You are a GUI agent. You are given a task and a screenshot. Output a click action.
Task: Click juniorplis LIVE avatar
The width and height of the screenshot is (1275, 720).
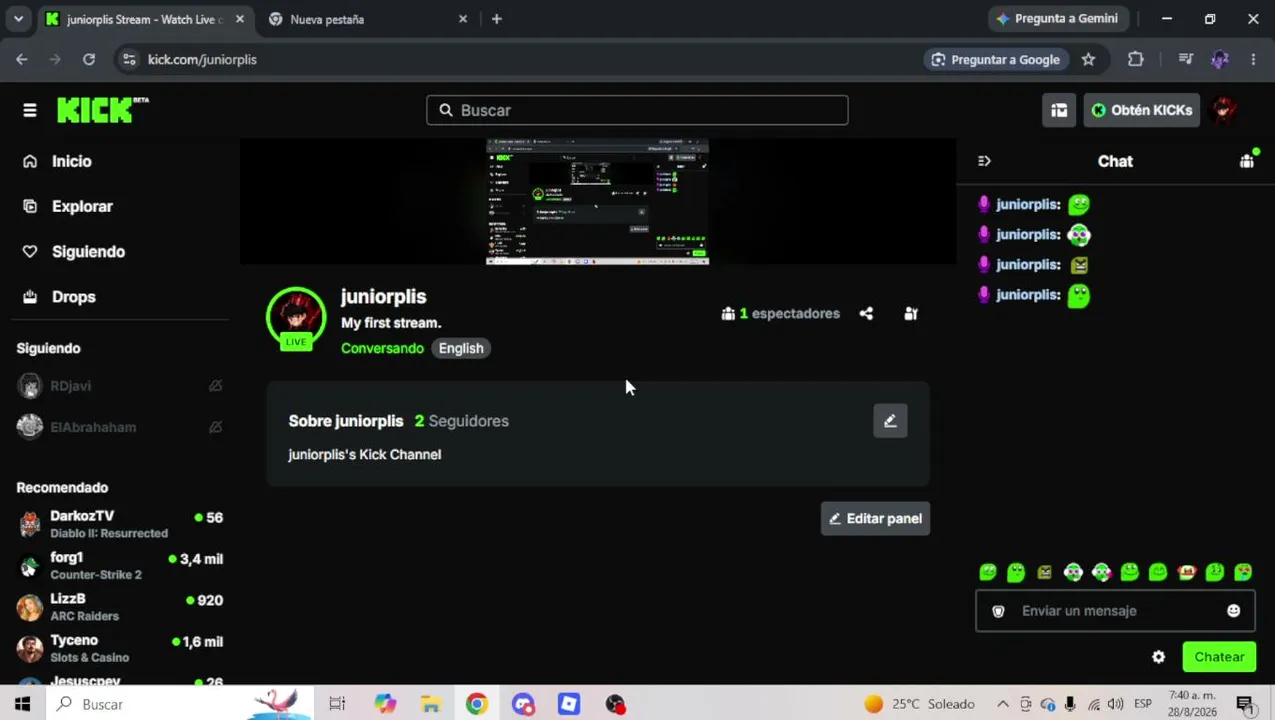296,317
